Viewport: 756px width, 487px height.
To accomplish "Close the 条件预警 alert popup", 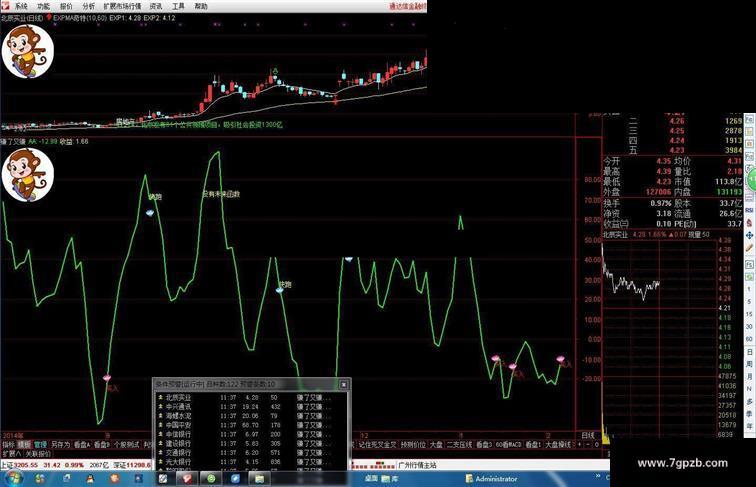I will (x=343, y=384).
